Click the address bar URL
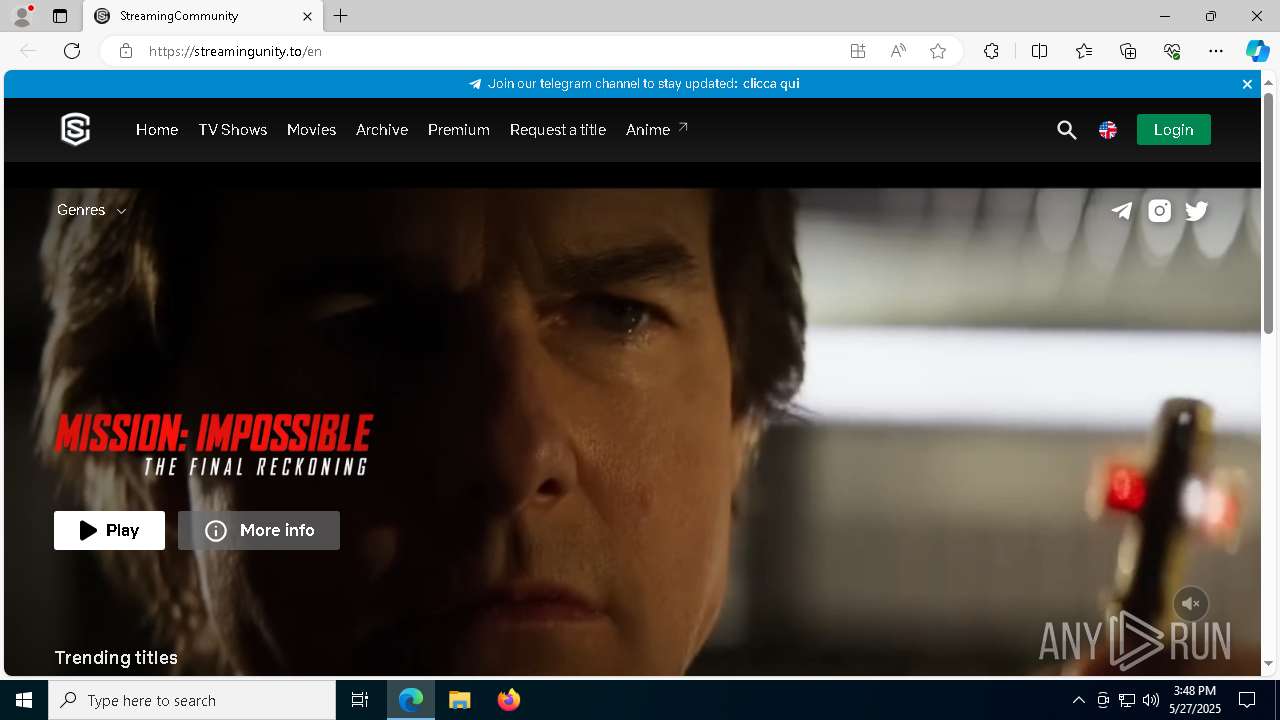The width and height of the screenshot is (1280, 720). coord(235,51)
